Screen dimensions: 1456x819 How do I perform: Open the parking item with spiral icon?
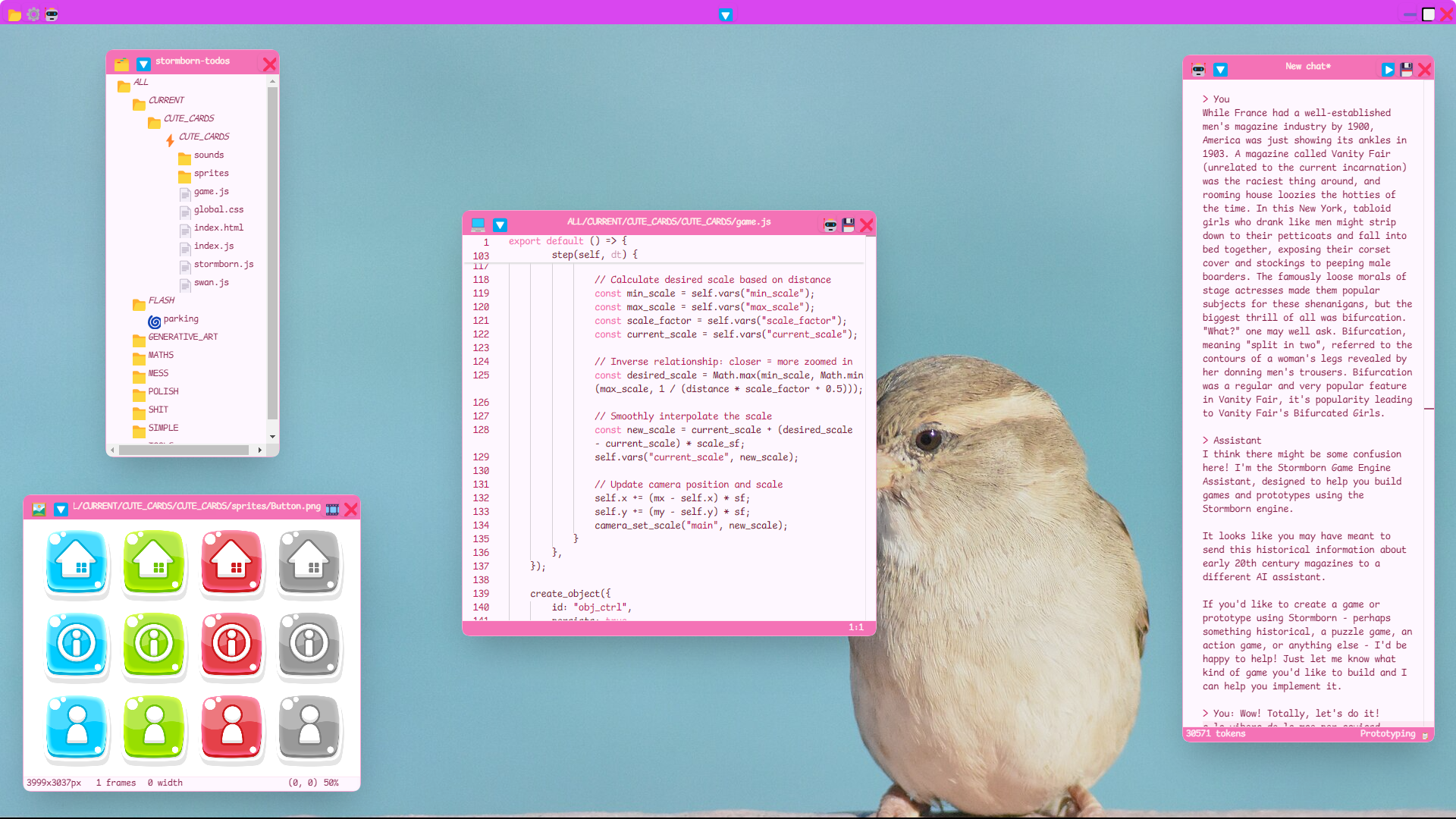(x=174, y=319)
